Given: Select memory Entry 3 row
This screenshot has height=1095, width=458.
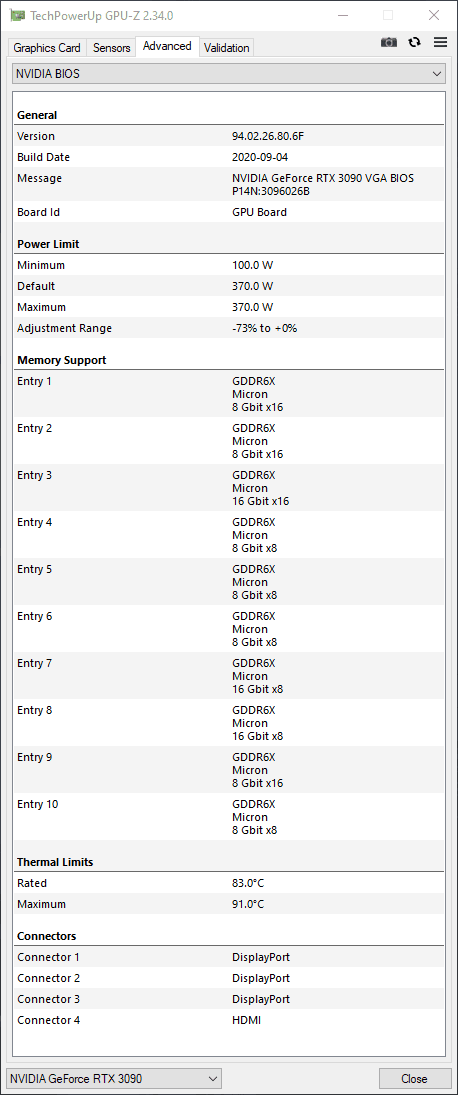Looking at the screenshot, I should click(229, 487).
